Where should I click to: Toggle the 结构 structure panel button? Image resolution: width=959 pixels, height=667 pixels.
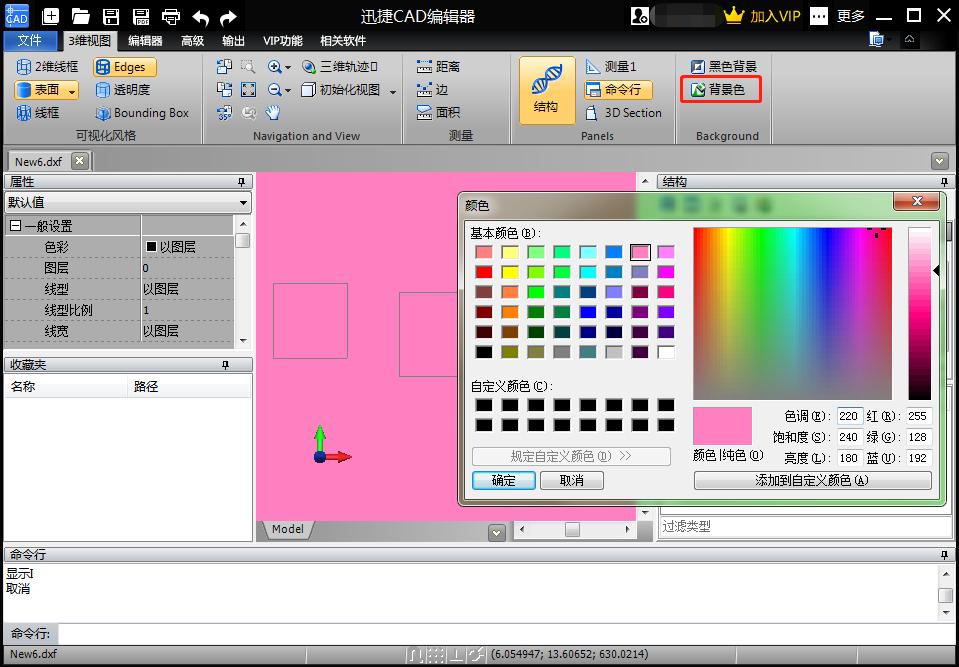pos(546,90)
